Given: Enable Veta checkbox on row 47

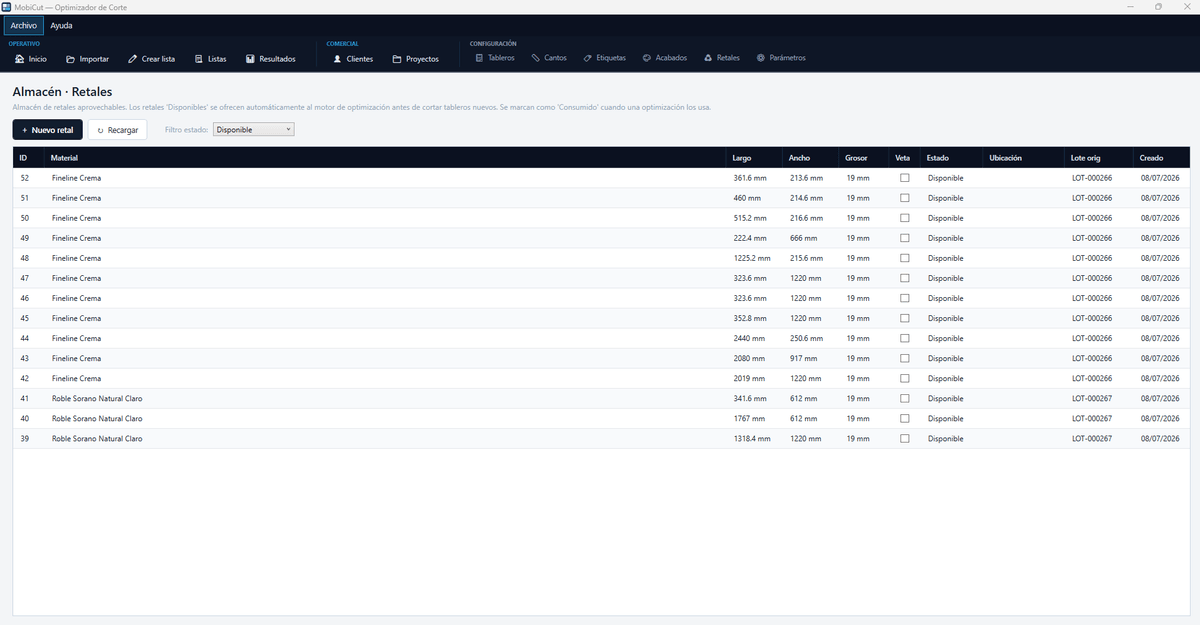Looking at the screenshot, I should click(x=905, y=278).
